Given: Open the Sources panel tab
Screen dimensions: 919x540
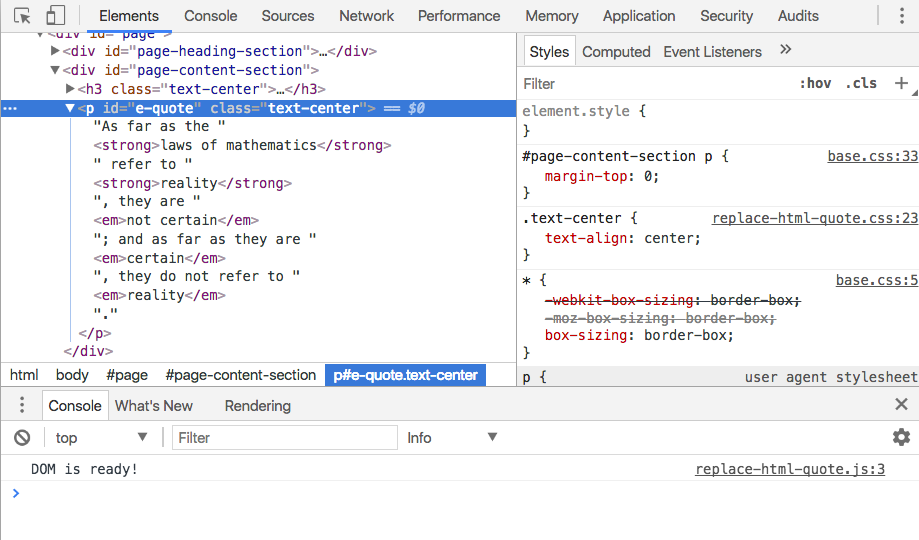Looking at the screenshot, I should click(x=288, y=16).
